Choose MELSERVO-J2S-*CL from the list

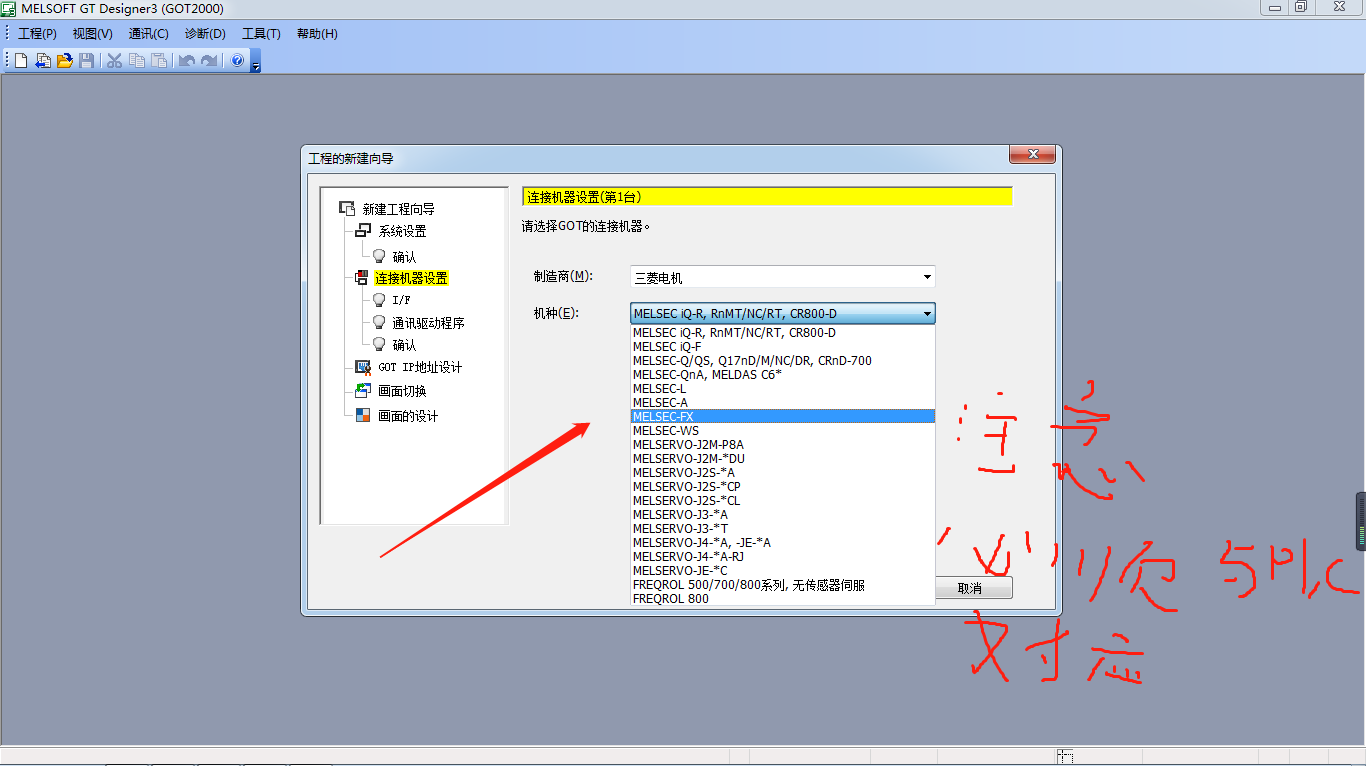783,501
